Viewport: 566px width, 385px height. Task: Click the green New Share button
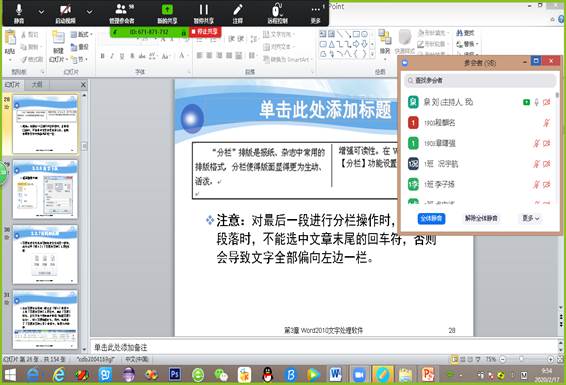pos(167,13)
